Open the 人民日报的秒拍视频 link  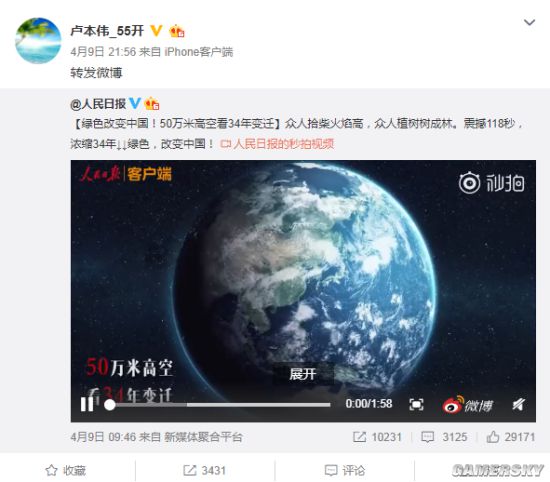[x=277, y=144]
